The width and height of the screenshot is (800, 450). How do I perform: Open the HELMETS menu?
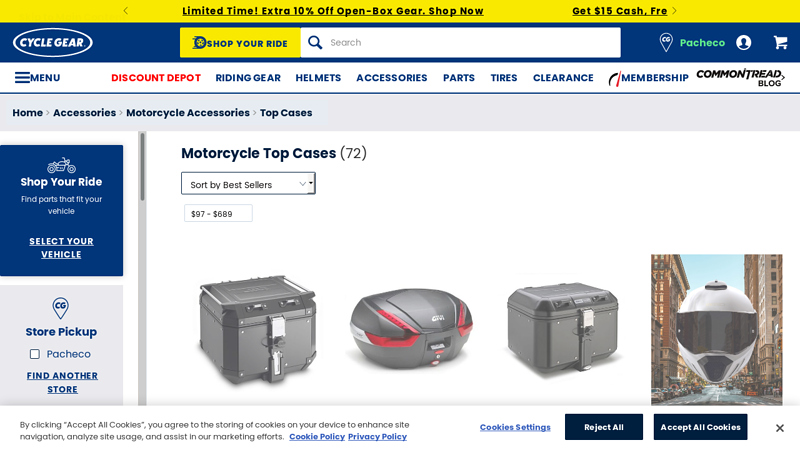pyautogui.click(x=318, y=78)
